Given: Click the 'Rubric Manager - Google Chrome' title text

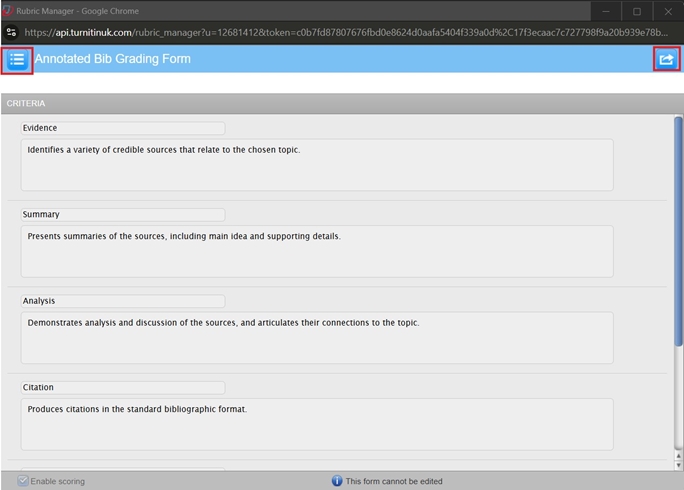Looking at the screenshot, I should 78,11.
